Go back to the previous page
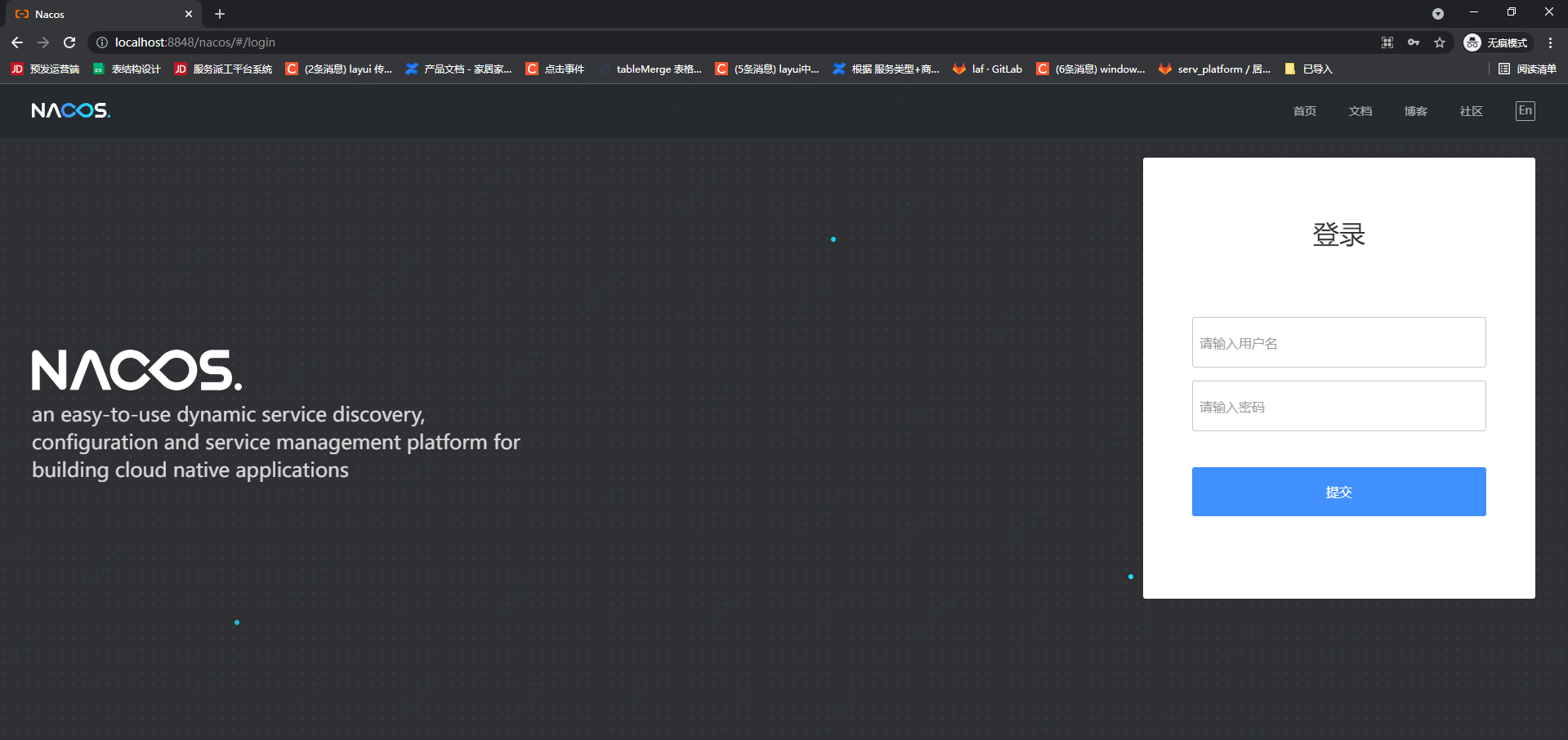 (17, 42)
